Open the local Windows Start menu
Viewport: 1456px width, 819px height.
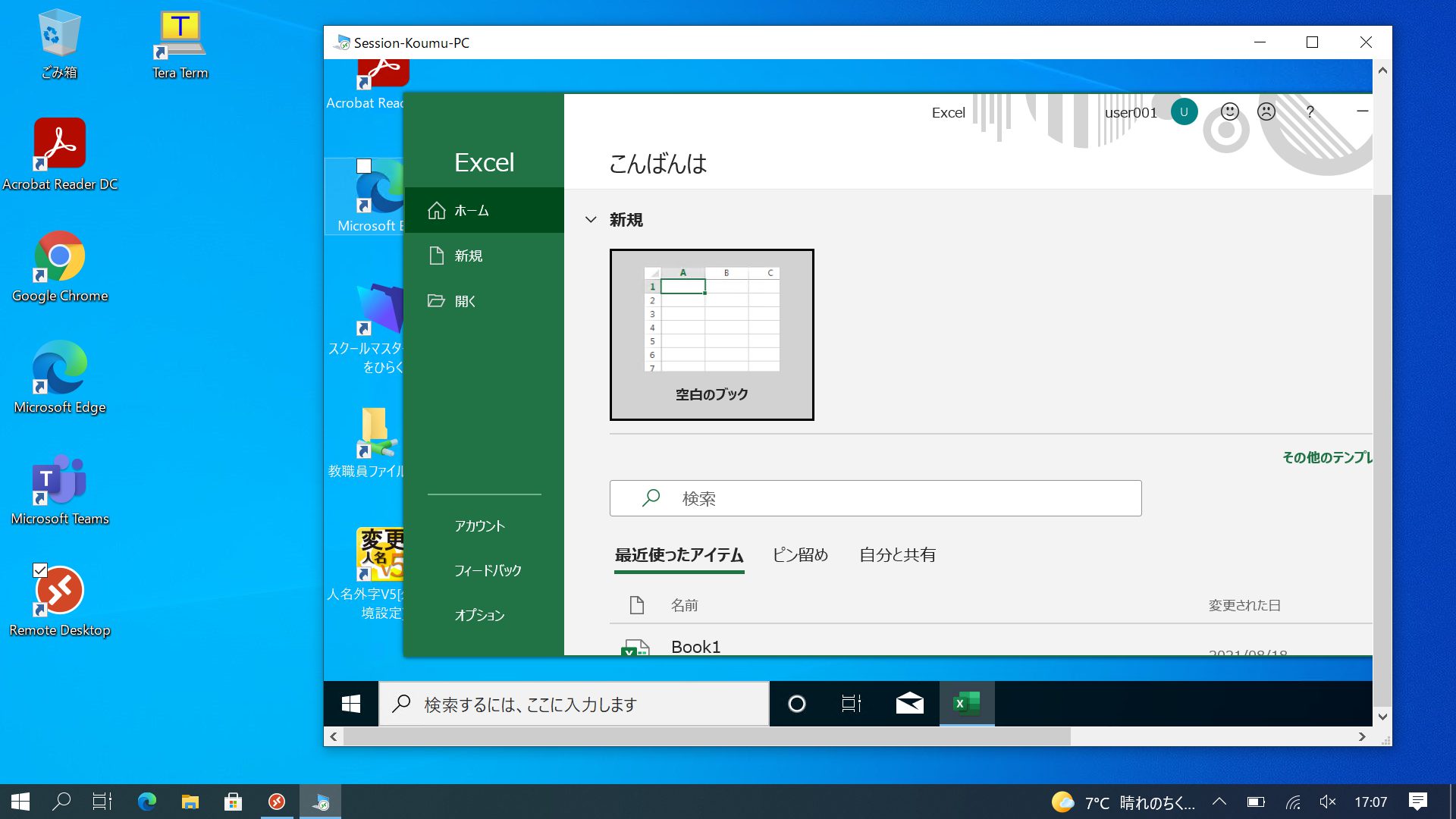coord(20,802)
